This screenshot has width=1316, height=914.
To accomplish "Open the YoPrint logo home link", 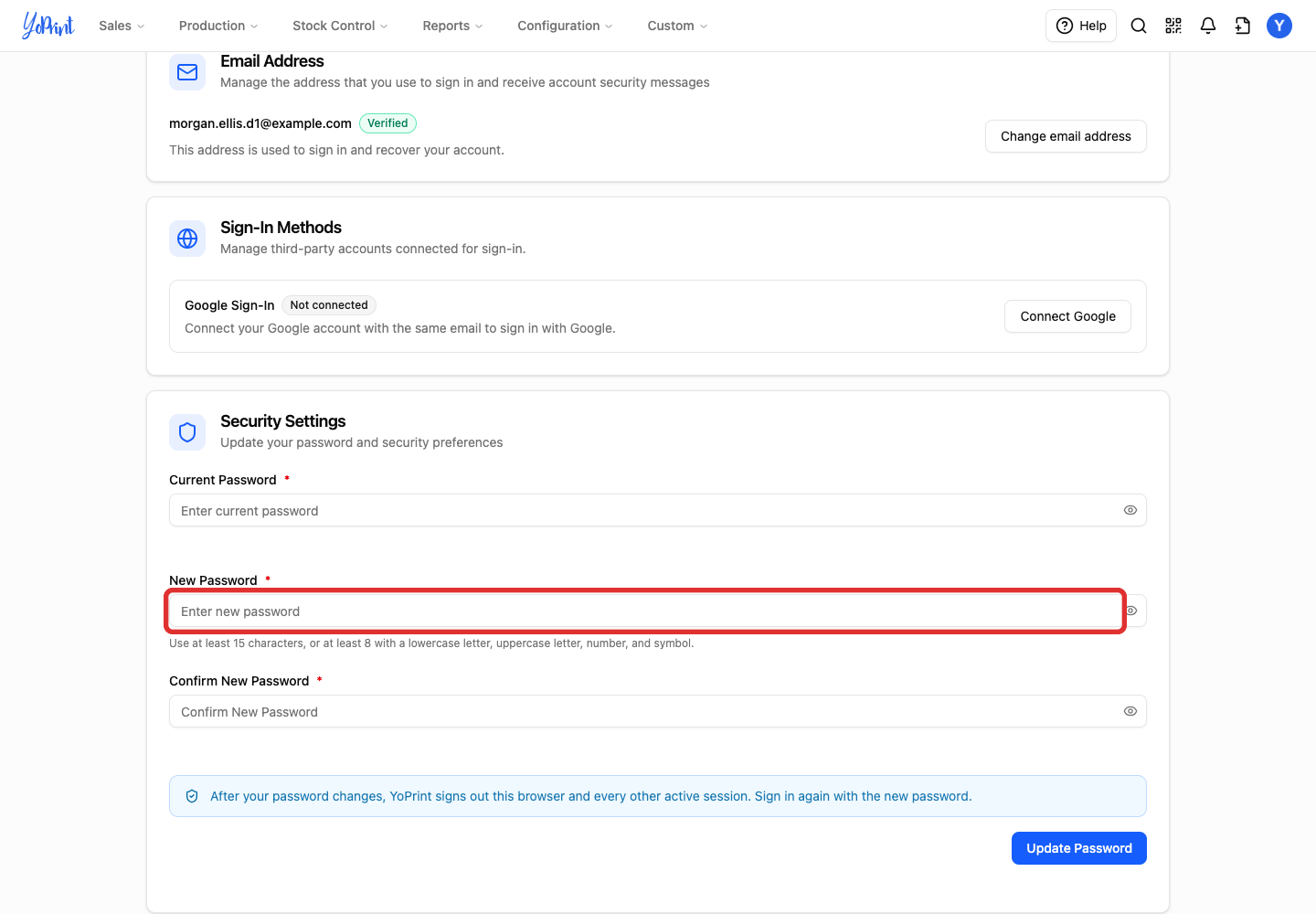I will click(48, 26).
